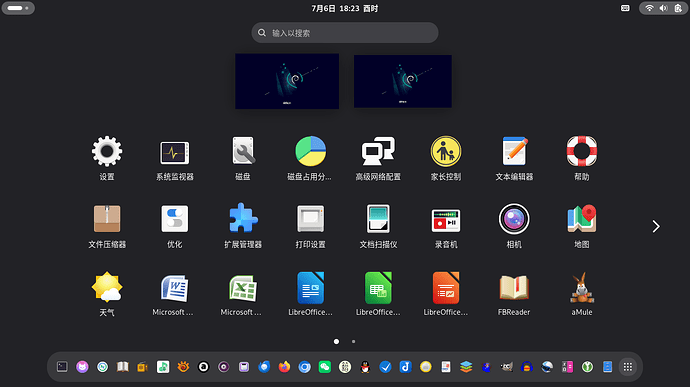Viewport: 690px width, 387px height.
Task: Open Chromium browser from the dock
Action: [x=305, y=367]
